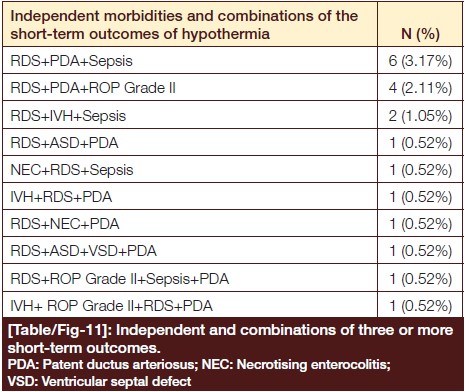Click the RDS+ASD+PDA row label
The width and height of the screenshot is (465, 392).
(x=64, y=143)
